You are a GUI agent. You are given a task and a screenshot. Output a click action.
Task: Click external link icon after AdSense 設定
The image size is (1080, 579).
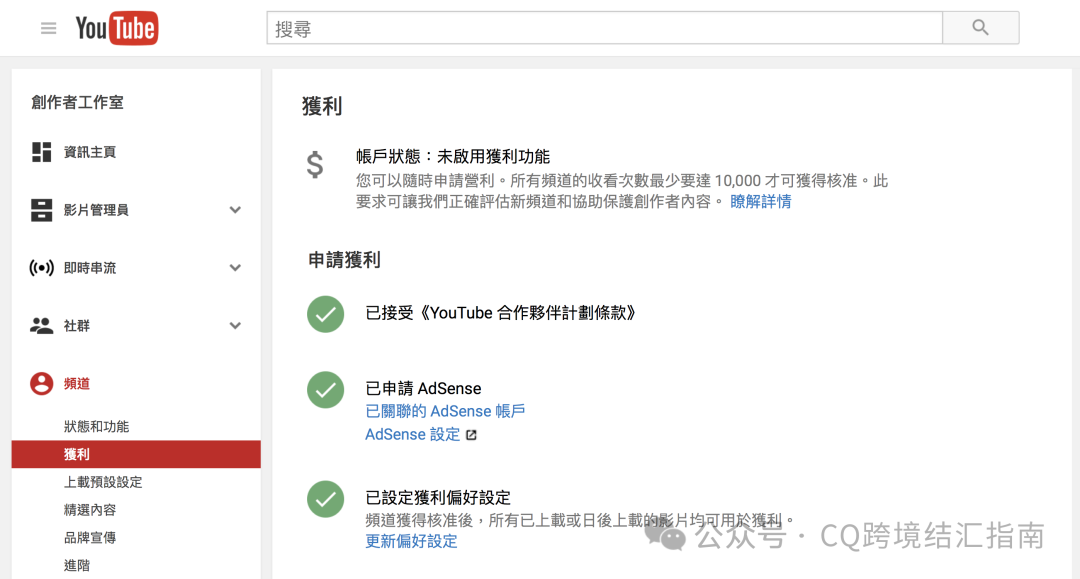click(x=471, y=435)
